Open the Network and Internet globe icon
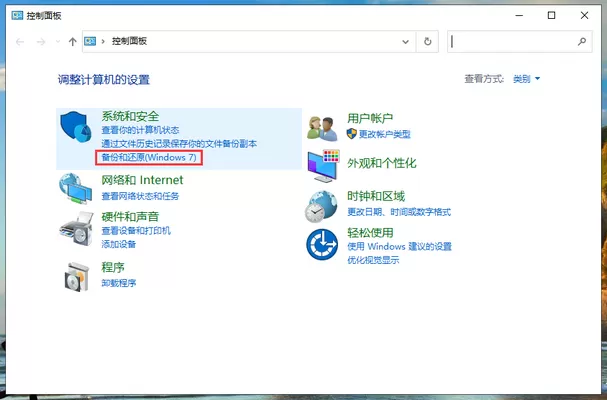 click(x=75, y=189)
